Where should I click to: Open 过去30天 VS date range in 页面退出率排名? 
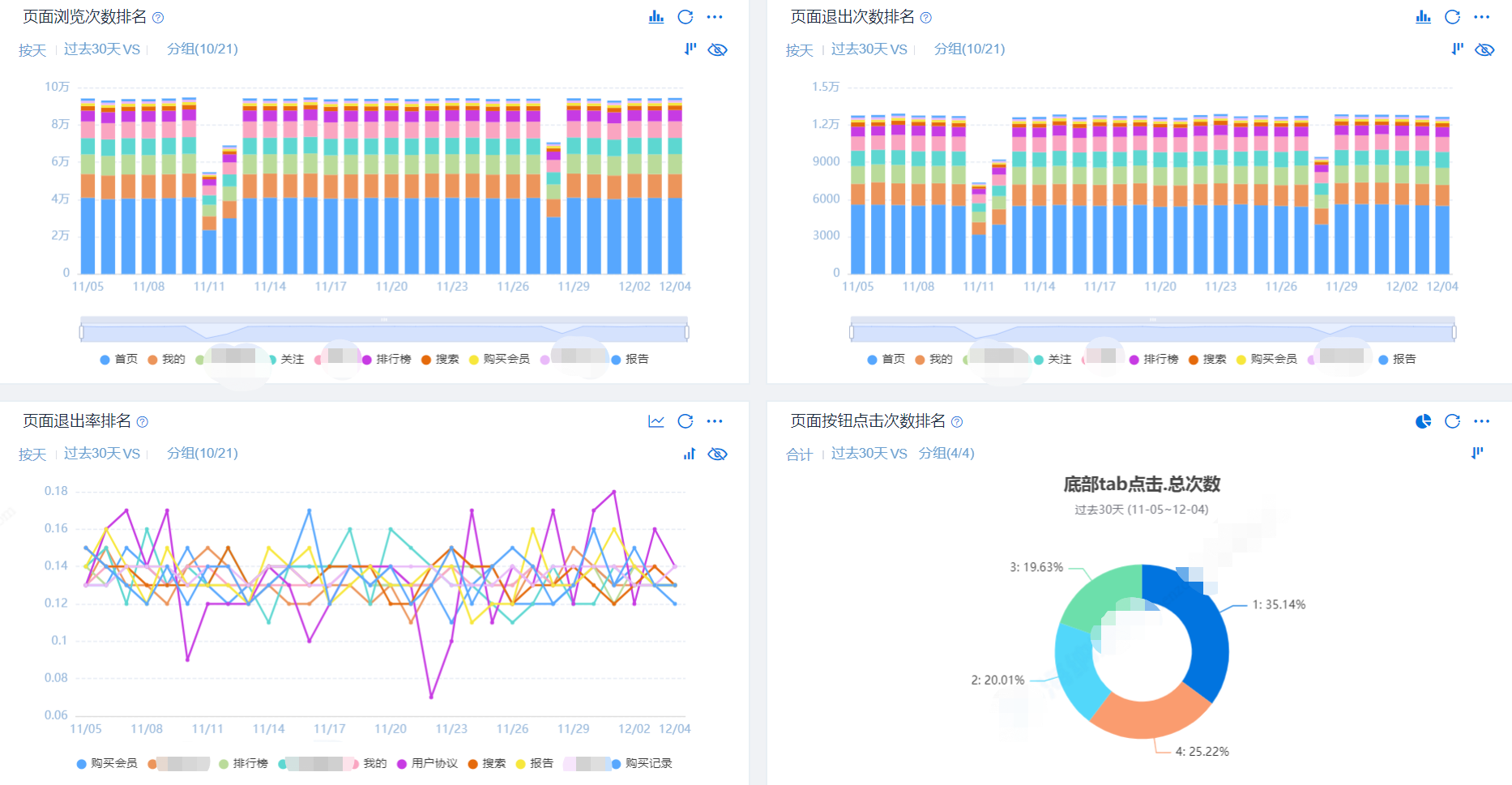[x=102, y=454]
